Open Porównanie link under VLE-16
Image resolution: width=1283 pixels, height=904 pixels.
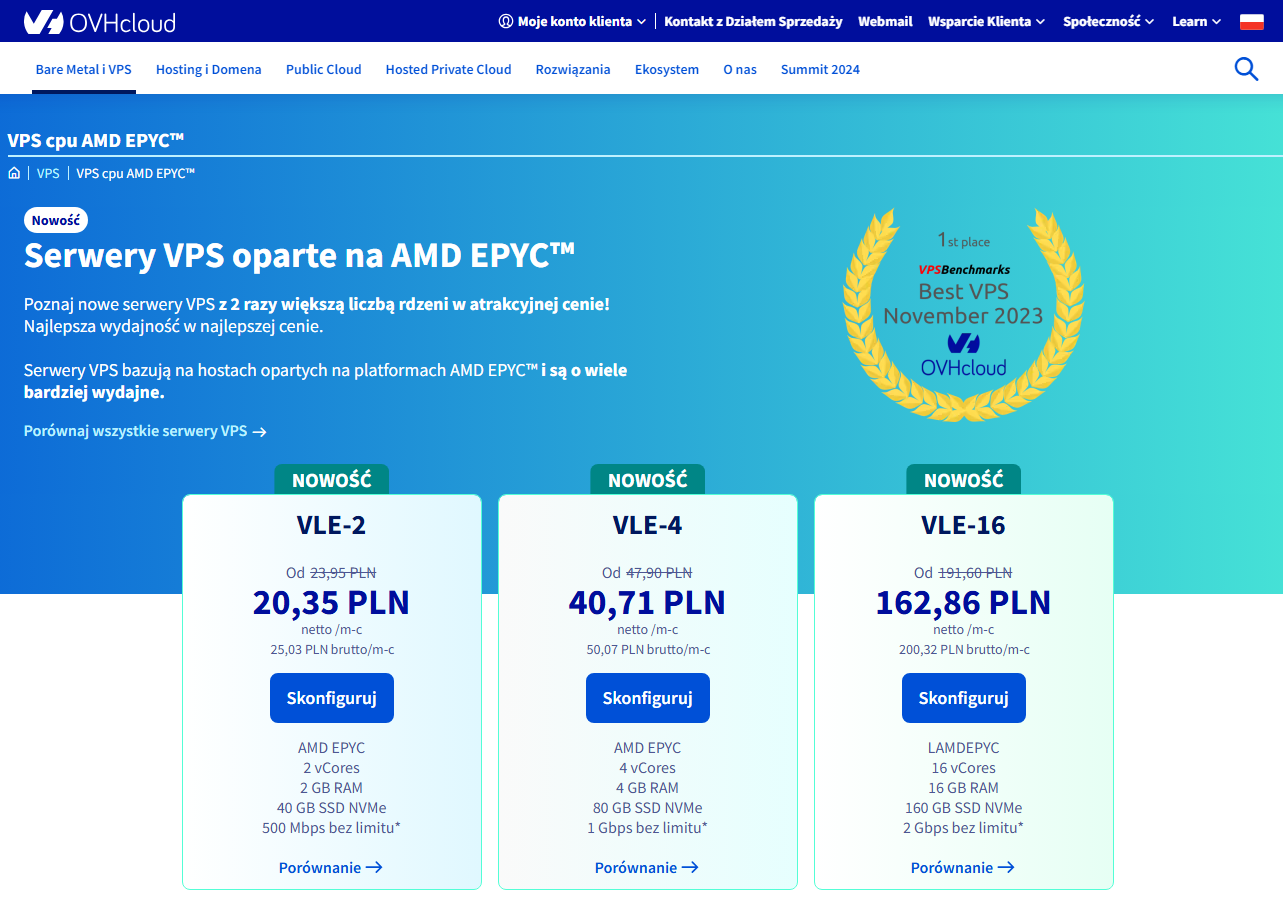[963, 868]
